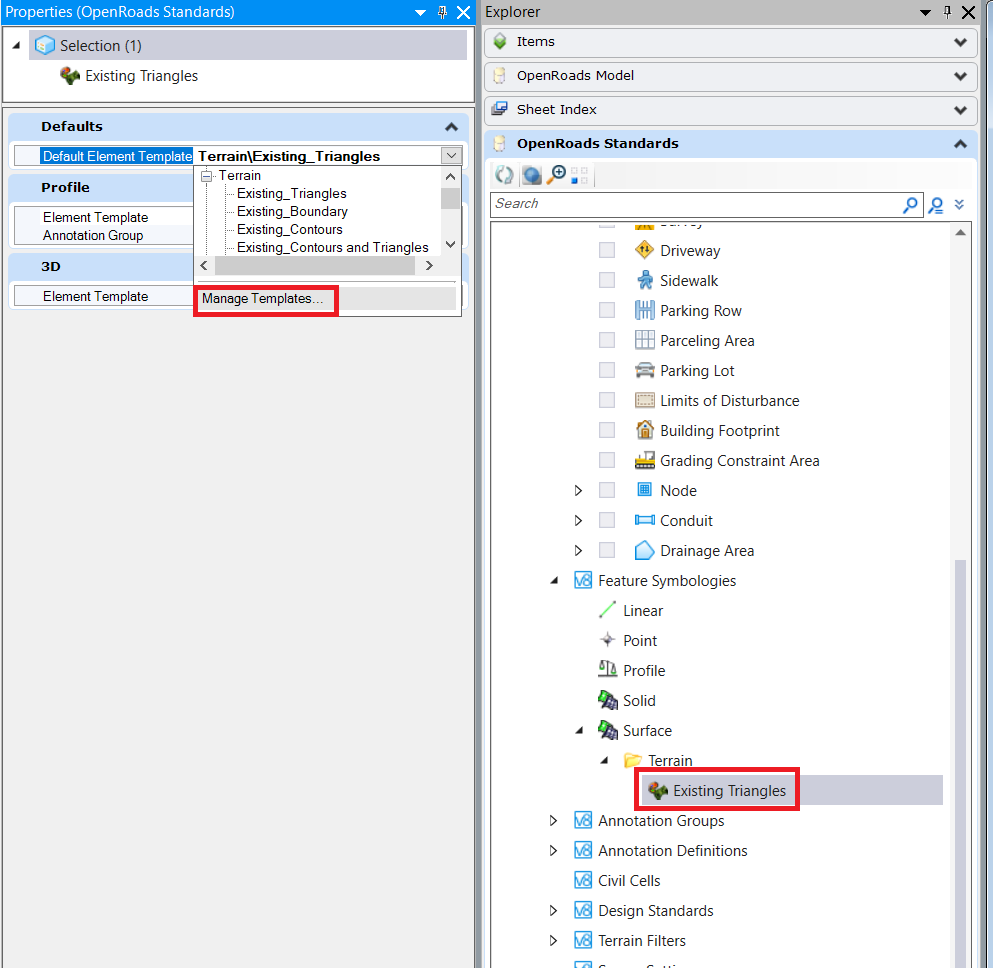Click the Civil Cells V8 icon
Viewport: 993px width, 968px height.
(x=583, y=880)
